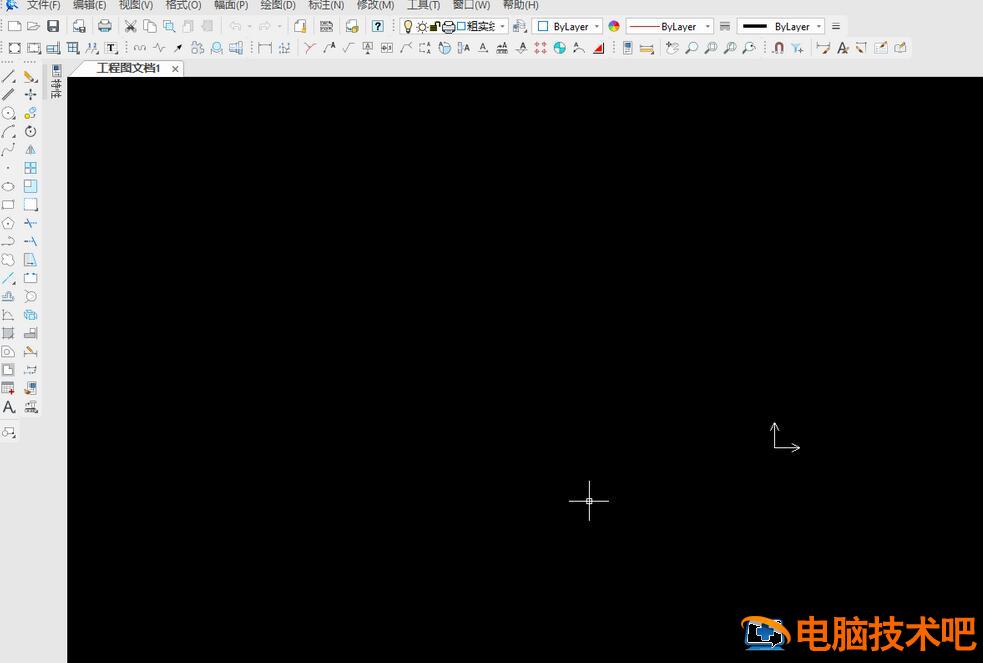Create a new drawing file

14,26
